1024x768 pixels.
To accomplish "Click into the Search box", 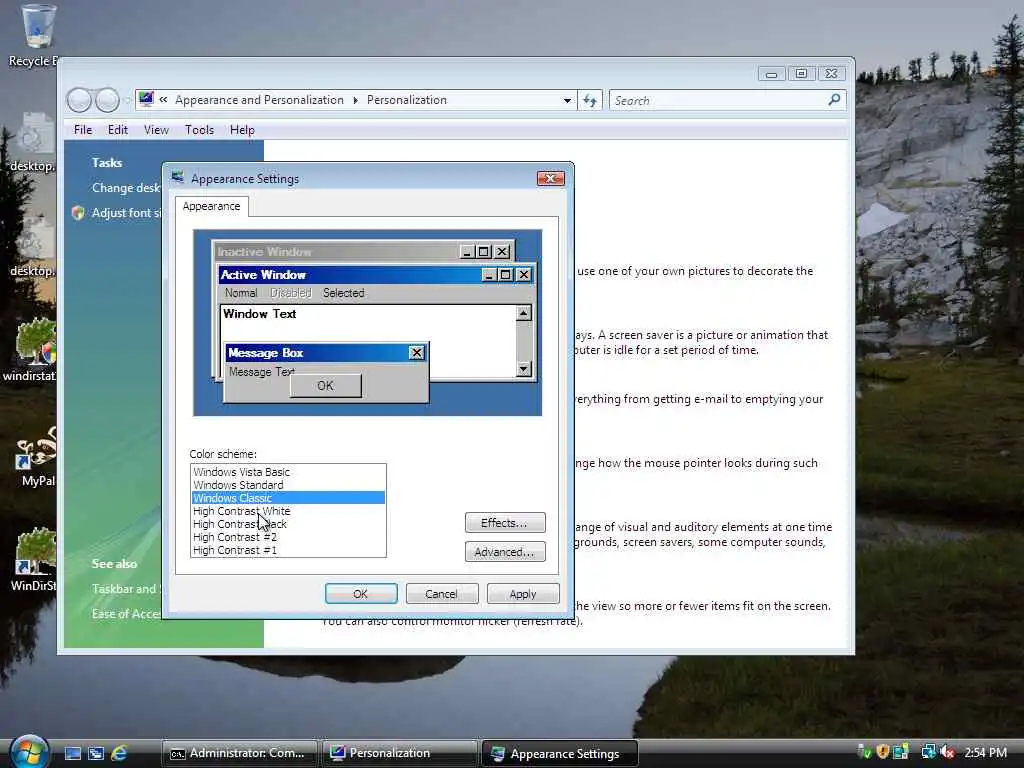I will click(x=717, y=101).
